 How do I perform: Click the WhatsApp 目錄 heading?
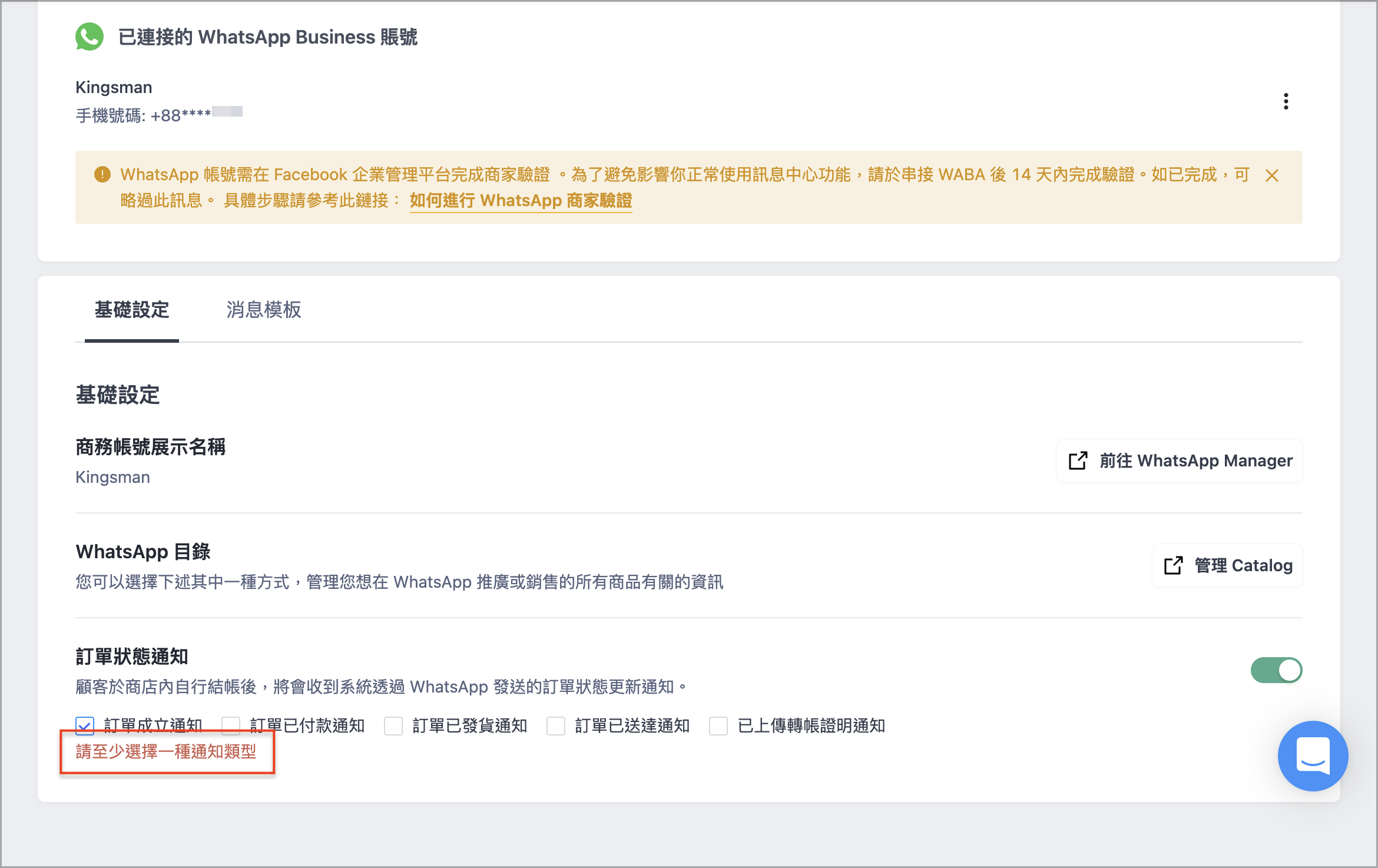pyautogui.click(x=143, y=552)
